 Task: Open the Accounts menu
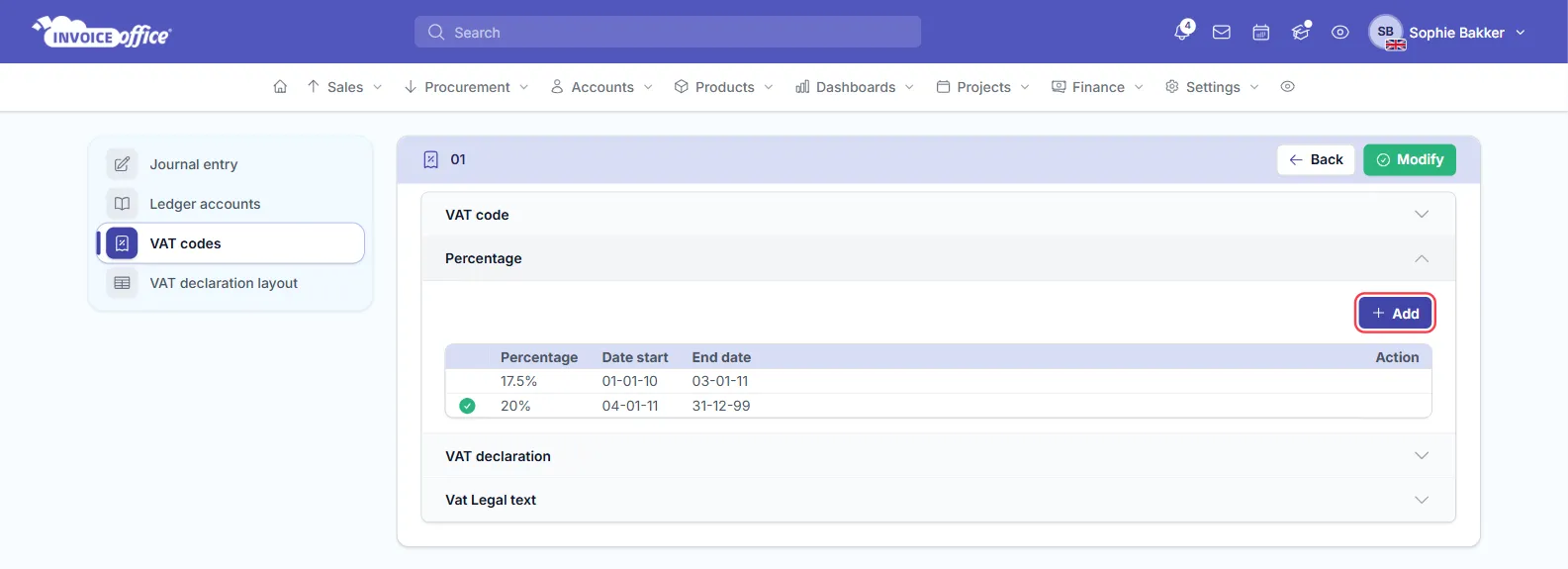pos(601,87)
